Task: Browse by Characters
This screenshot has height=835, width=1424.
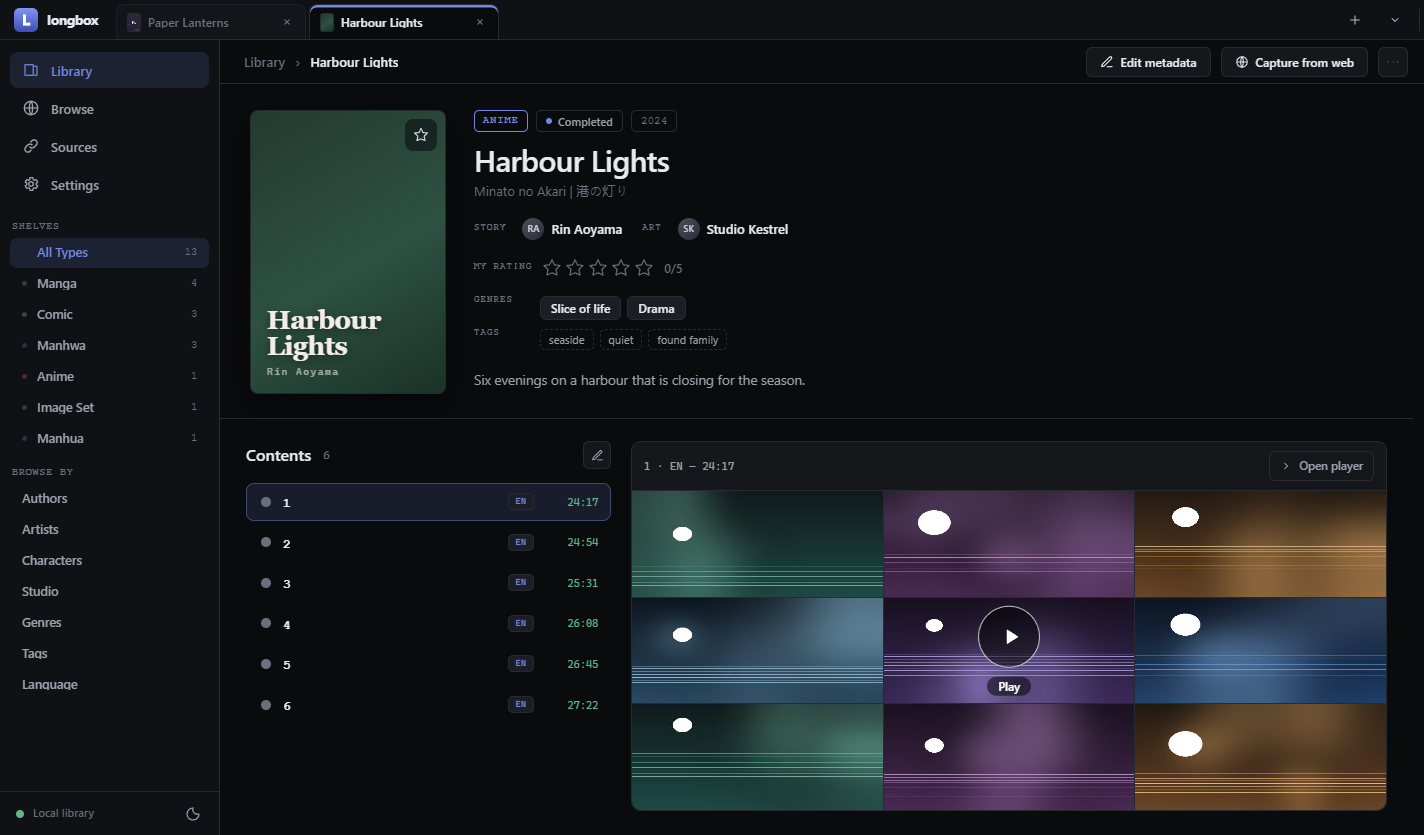Action: (x=109, y=560)
